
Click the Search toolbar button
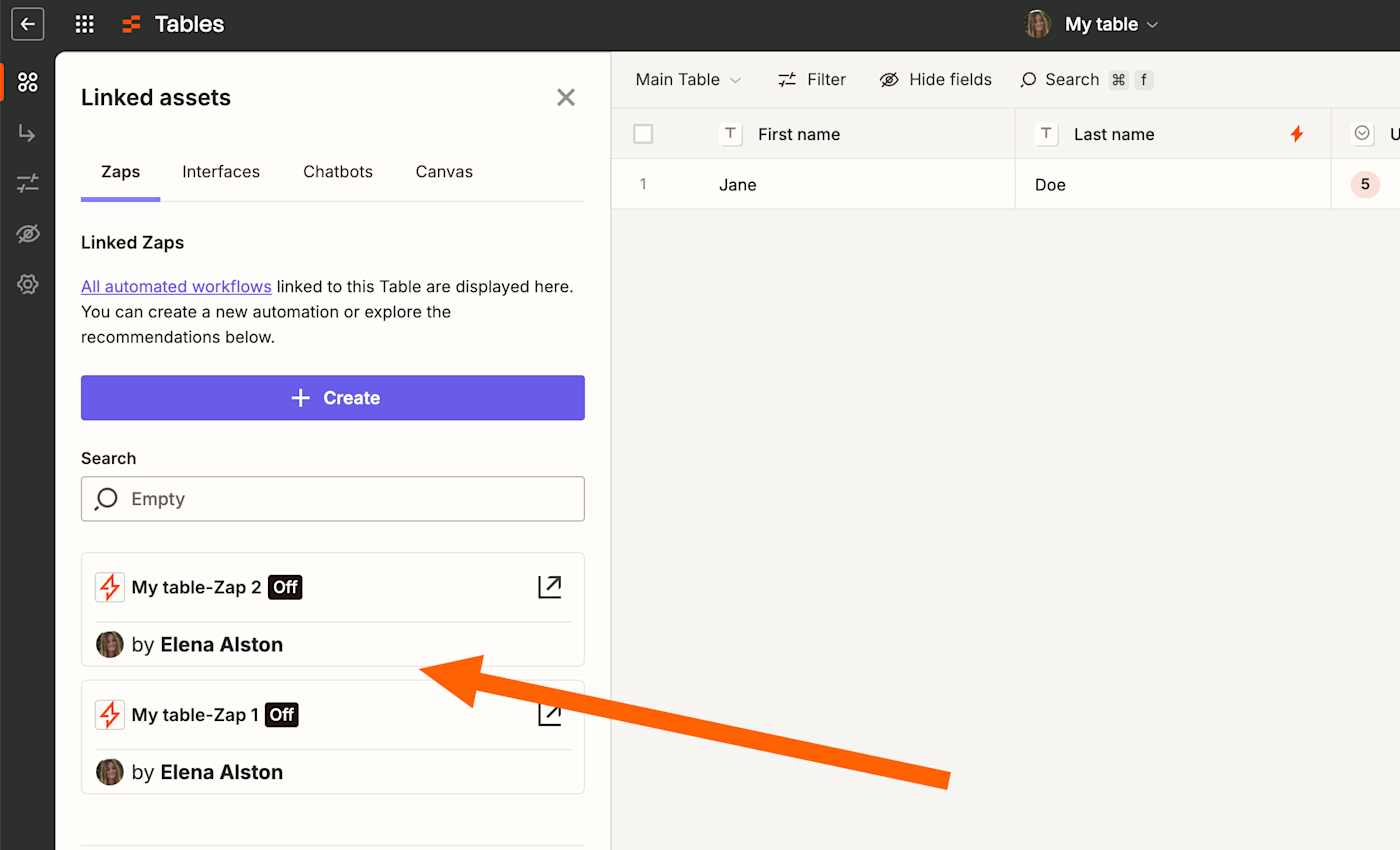pos(1086,80)
